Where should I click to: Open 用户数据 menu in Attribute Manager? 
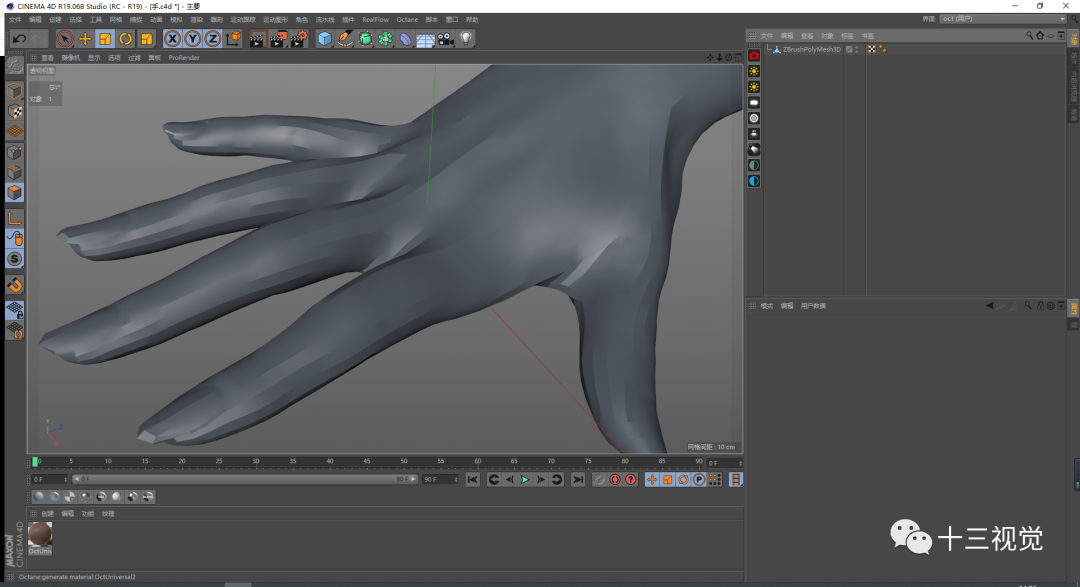pyautogui.click(x=813, y=306)
